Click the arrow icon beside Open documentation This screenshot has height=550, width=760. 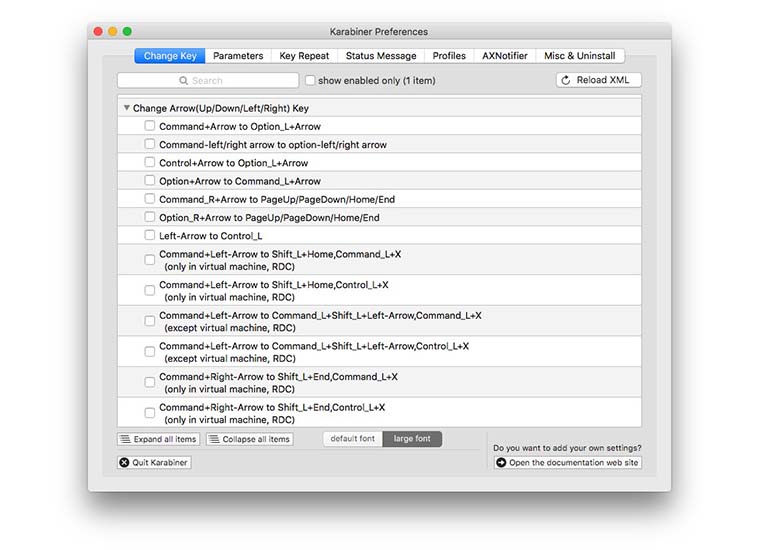(501, 463)
